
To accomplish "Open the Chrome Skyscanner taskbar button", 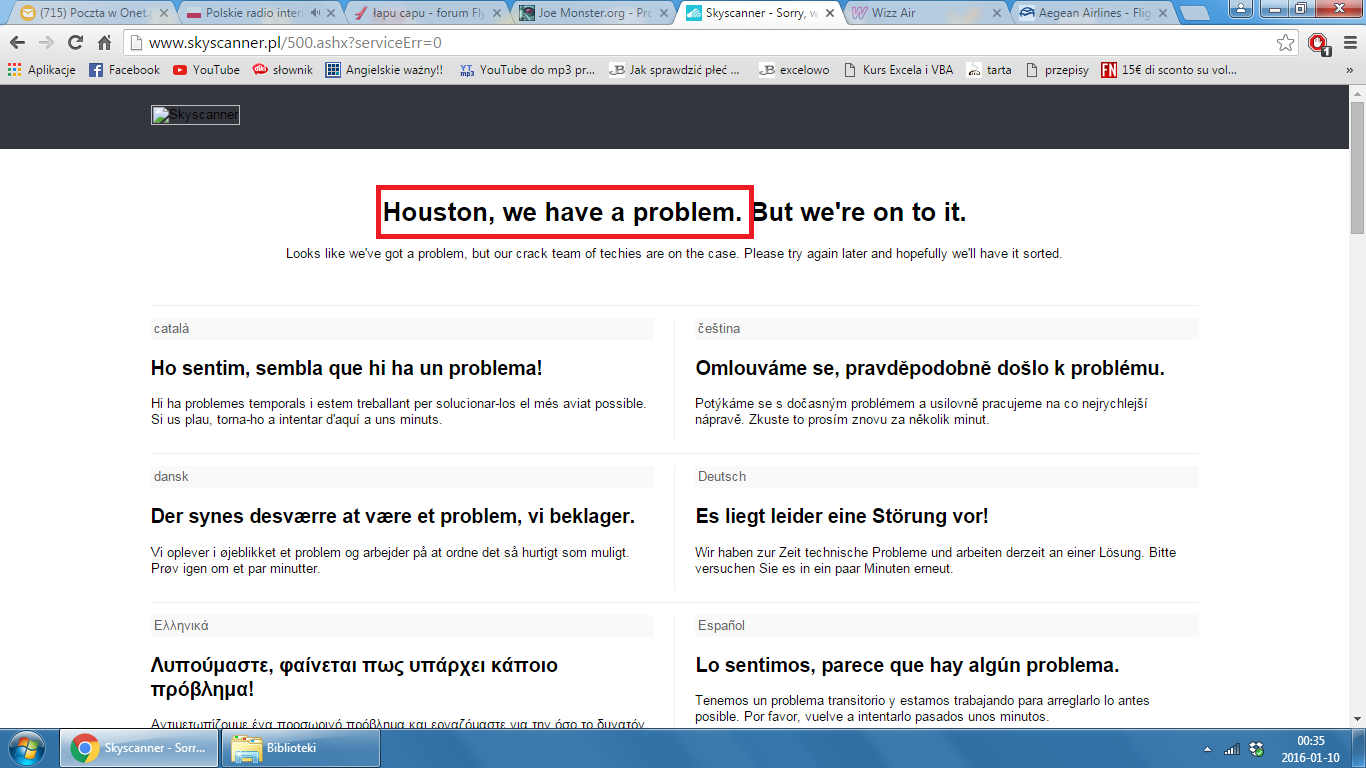I will click(x=140, y=748).
